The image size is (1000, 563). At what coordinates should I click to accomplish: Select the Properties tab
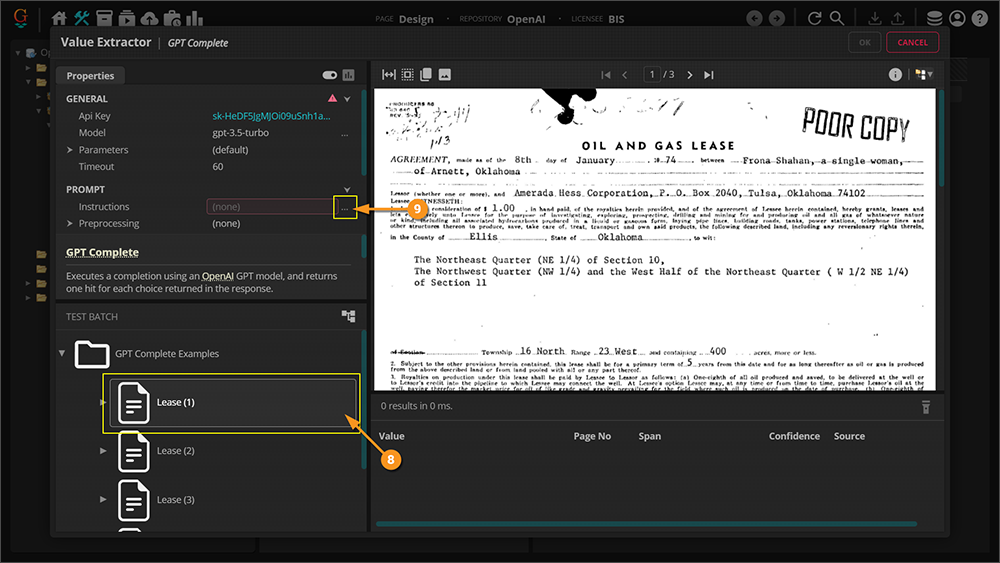coord(90,76)
